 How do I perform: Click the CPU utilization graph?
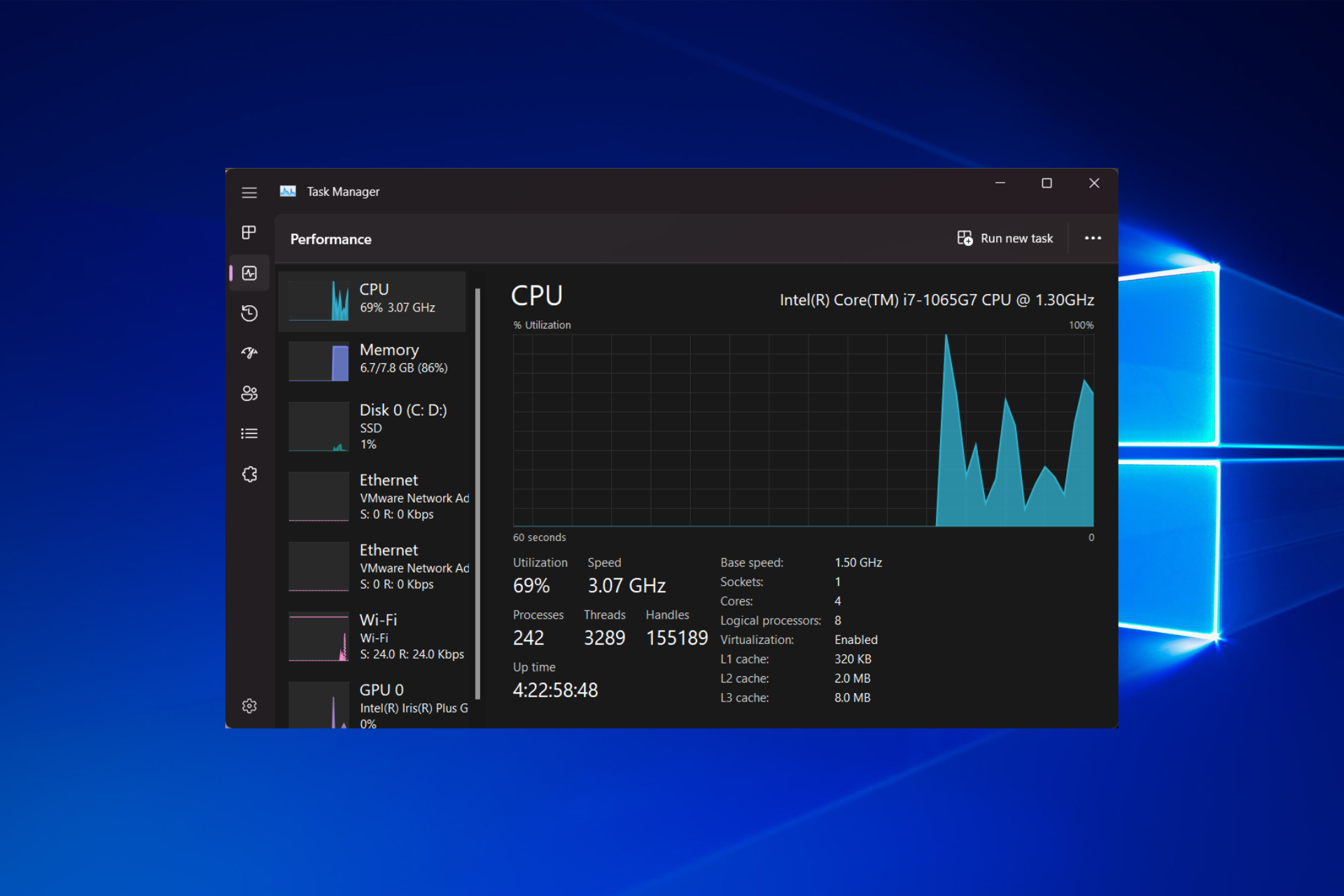pos(803,430)
